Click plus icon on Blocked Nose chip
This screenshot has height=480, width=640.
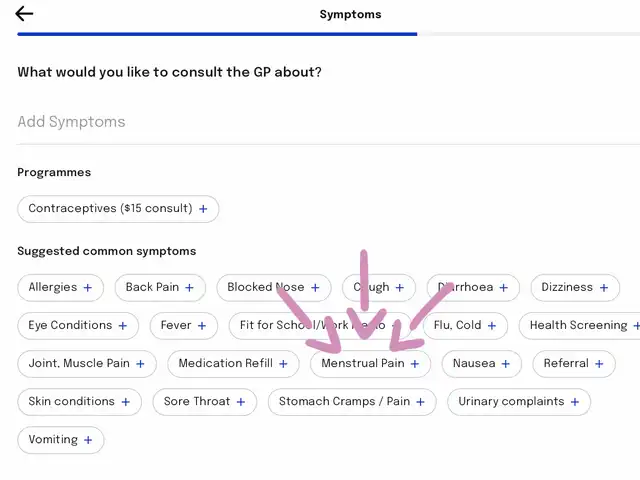(315, 288)
